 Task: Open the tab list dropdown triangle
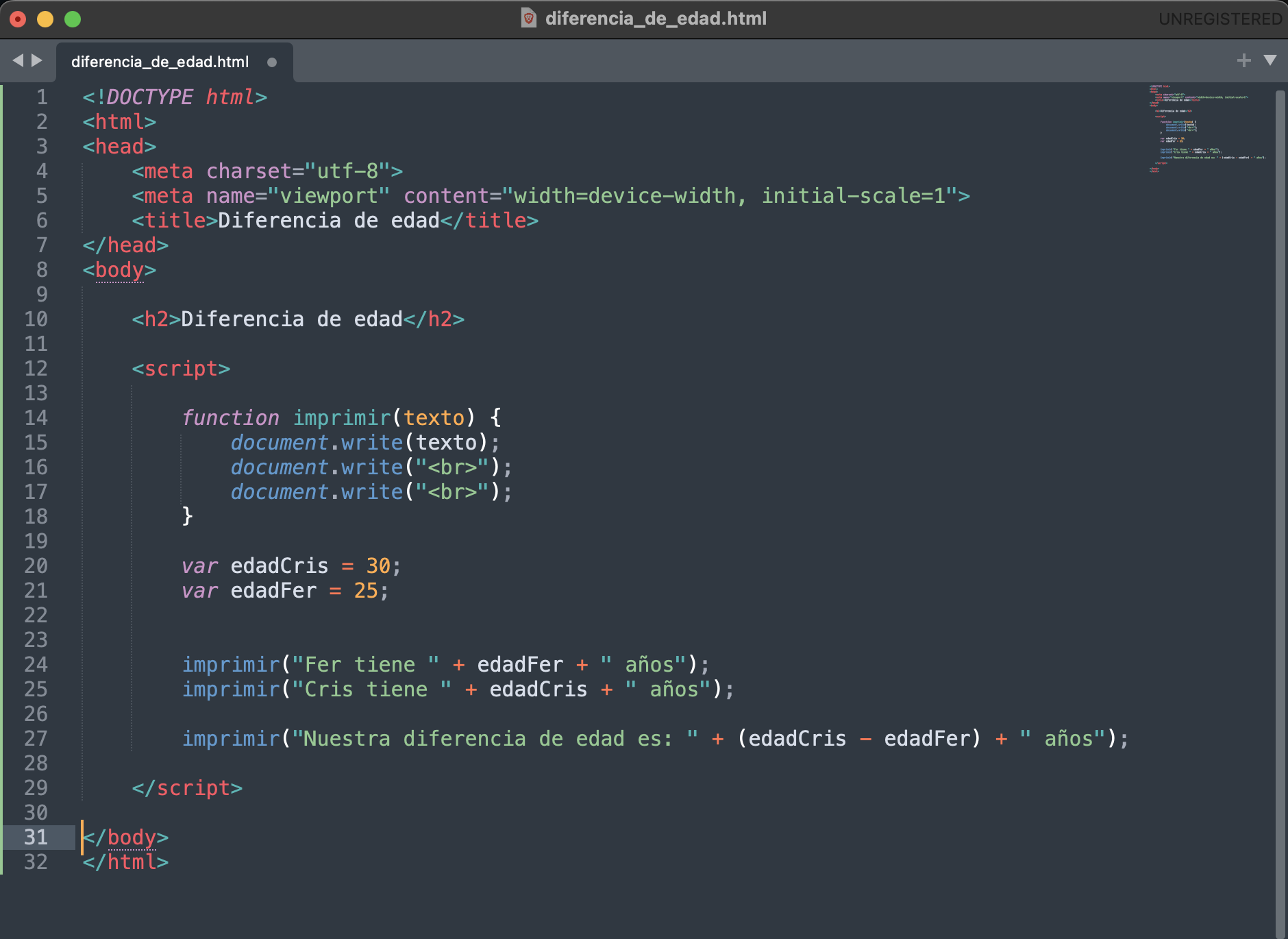tap(1270, 60)
